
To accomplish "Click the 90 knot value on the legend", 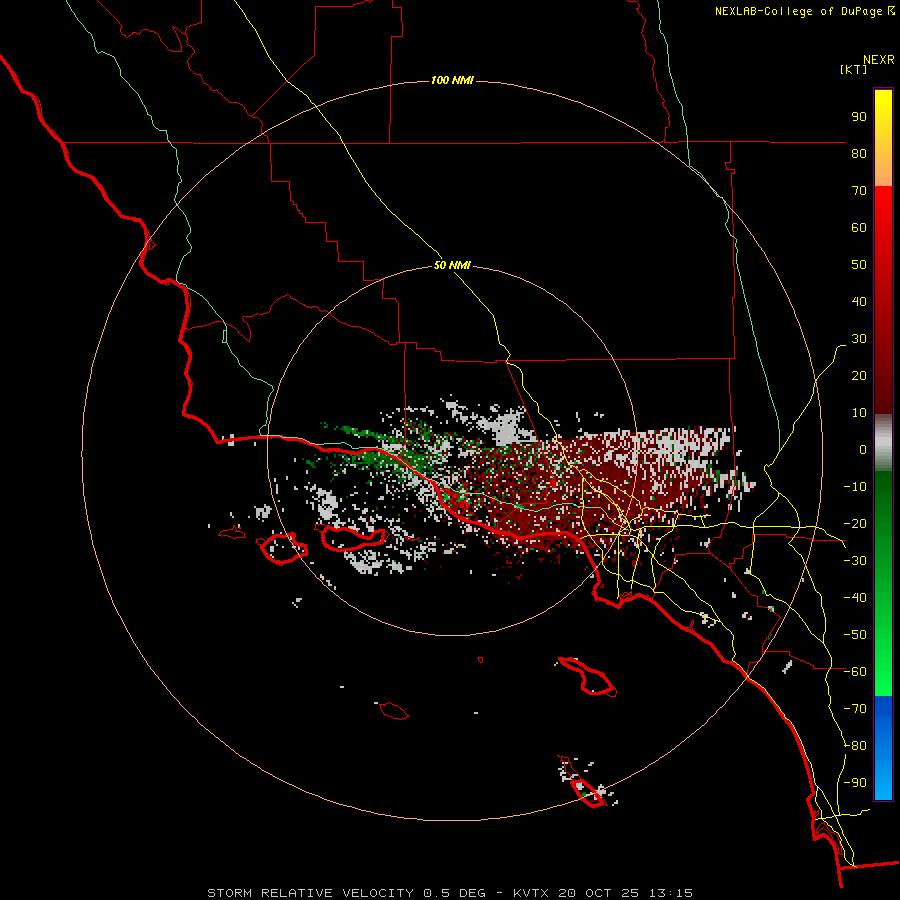I will click(859, 117).
